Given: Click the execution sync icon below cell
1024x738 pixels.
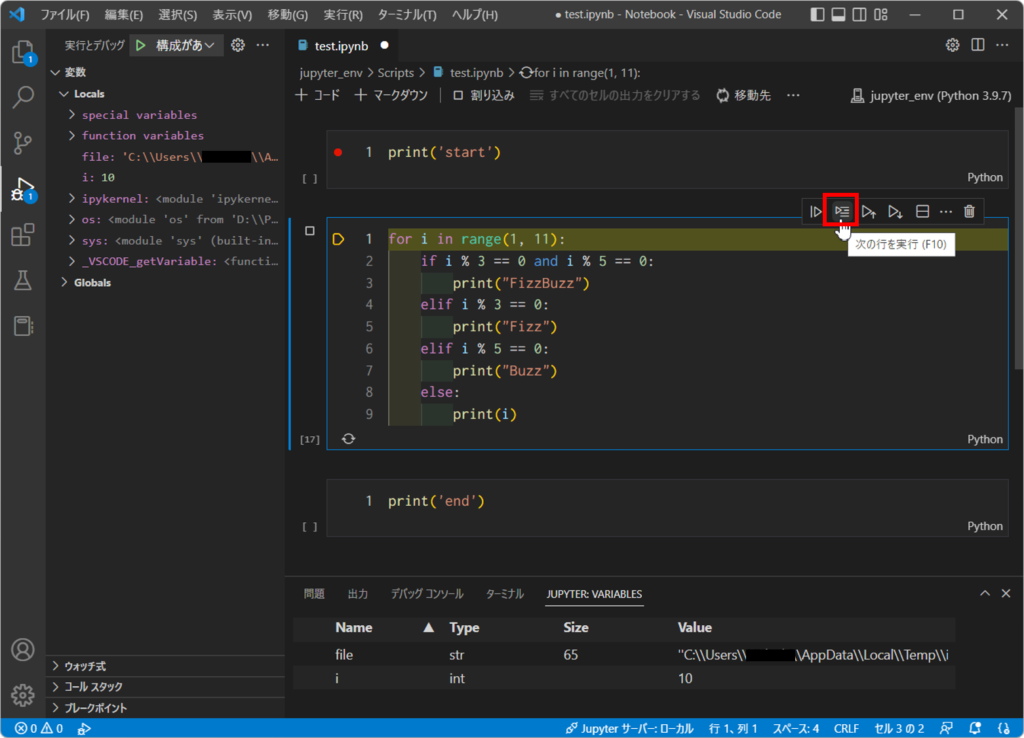Looking at the screenshot, I should (x=348, y=439).
